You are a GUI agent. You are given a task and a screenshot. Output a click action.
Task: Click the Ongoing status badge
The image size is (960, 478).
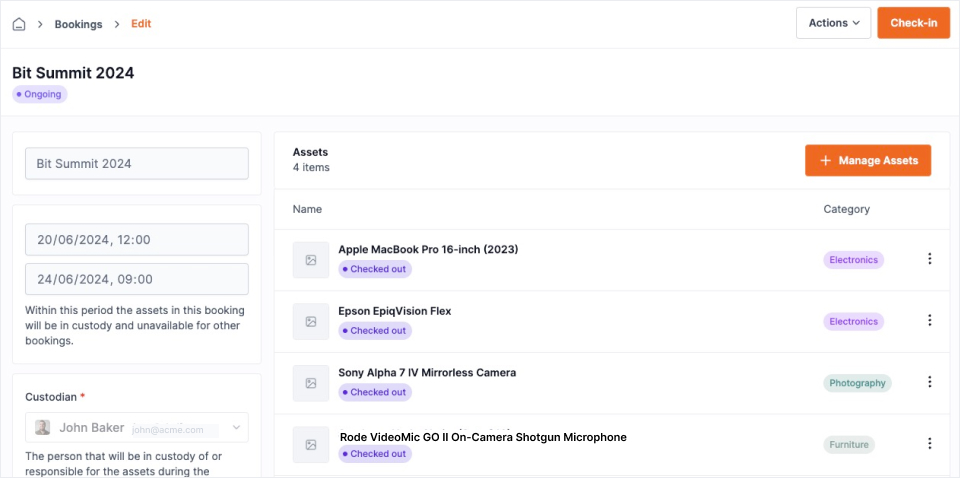pos(40,94)
